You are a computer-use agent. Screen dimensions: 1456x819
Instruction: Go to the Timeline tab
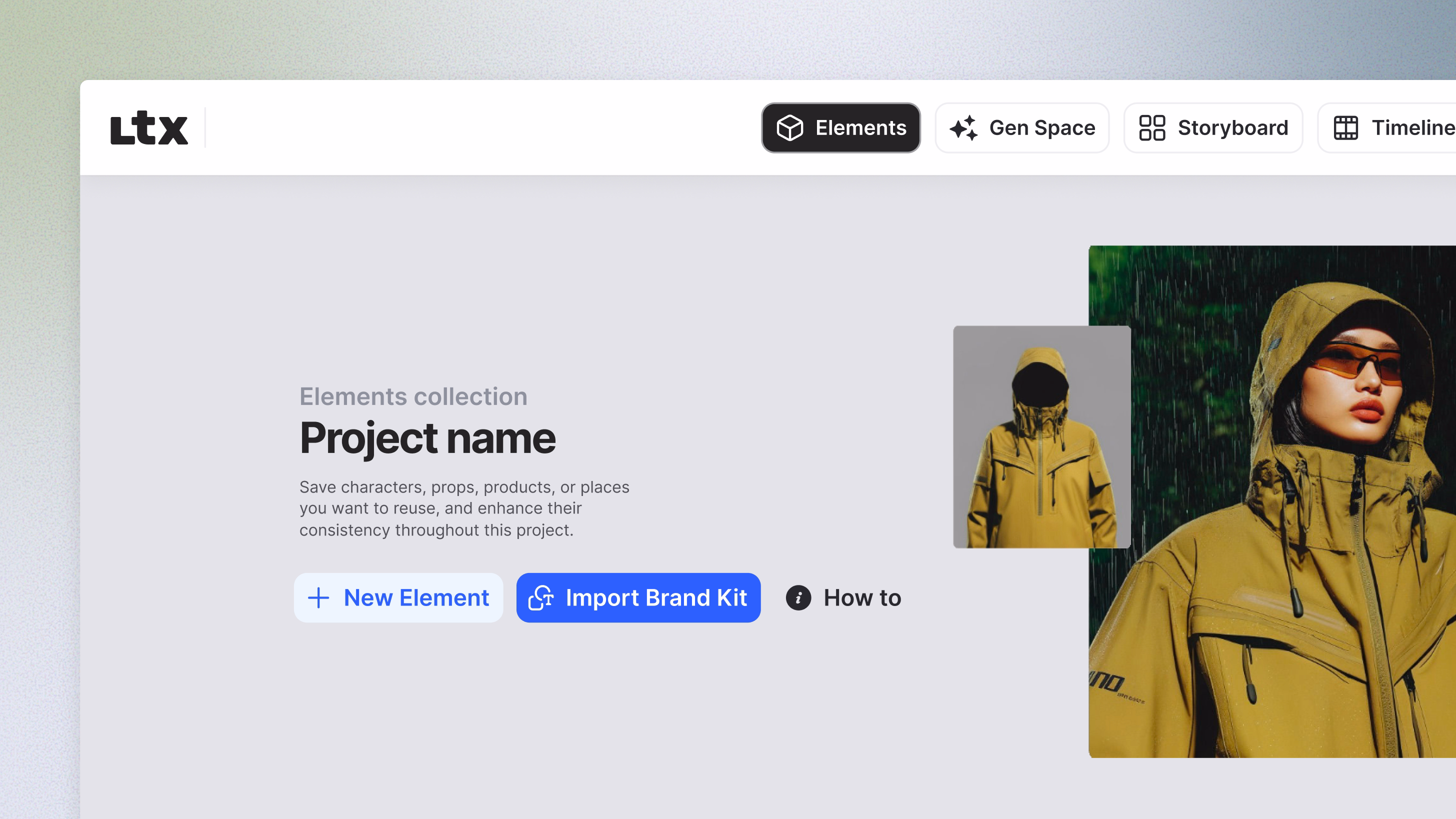point(1387,127)
